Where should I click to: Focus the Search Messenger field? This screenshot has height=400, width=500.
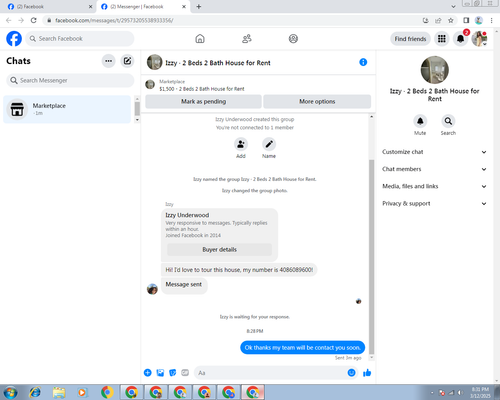click(x=70, y=80)
